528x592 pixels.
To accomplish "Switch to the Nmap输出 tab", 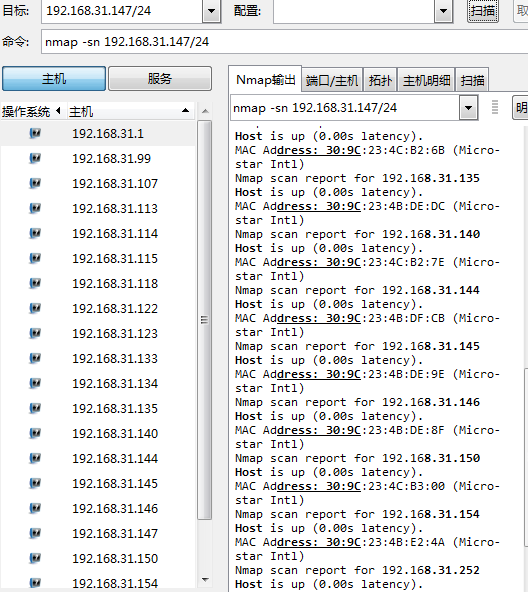I will click(265, 80).
